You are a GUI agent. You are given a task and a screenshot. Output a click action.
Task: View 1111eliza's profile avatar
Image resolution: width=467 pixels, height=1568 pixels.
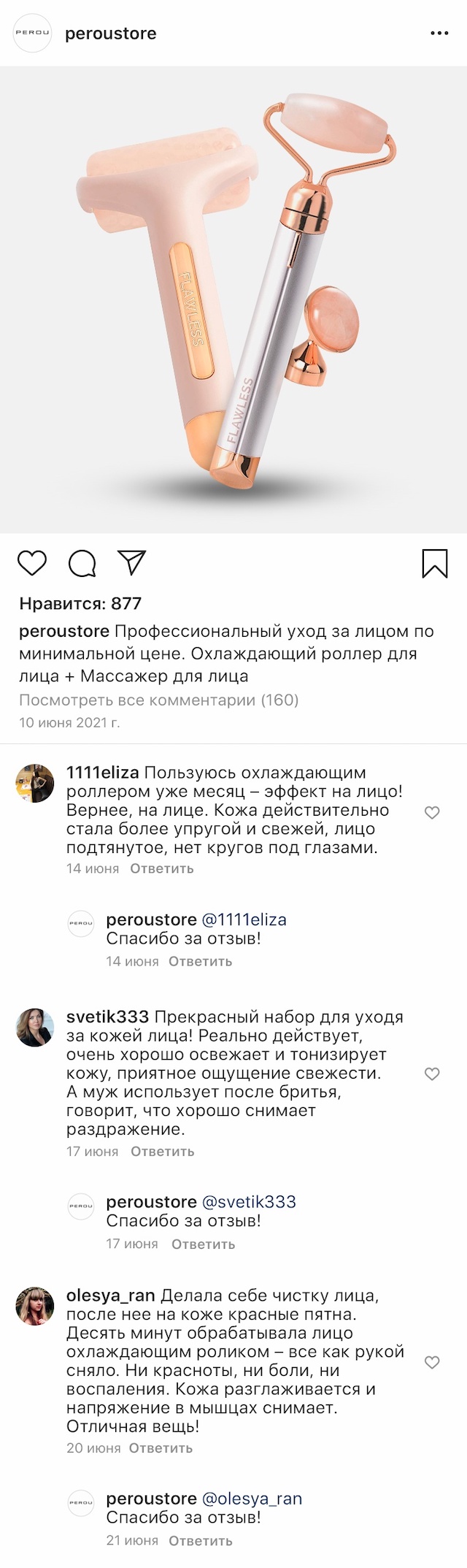pyautogui.click(x=35, y=784)
